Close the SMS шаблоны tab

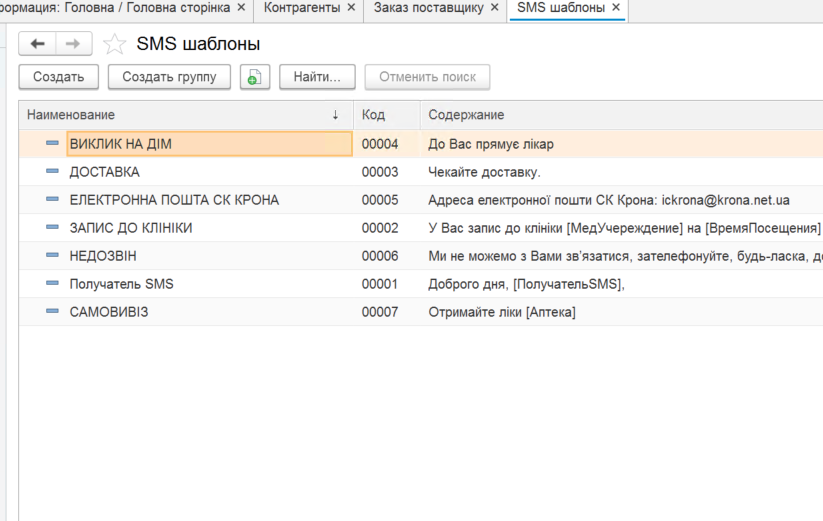[616, 8]
